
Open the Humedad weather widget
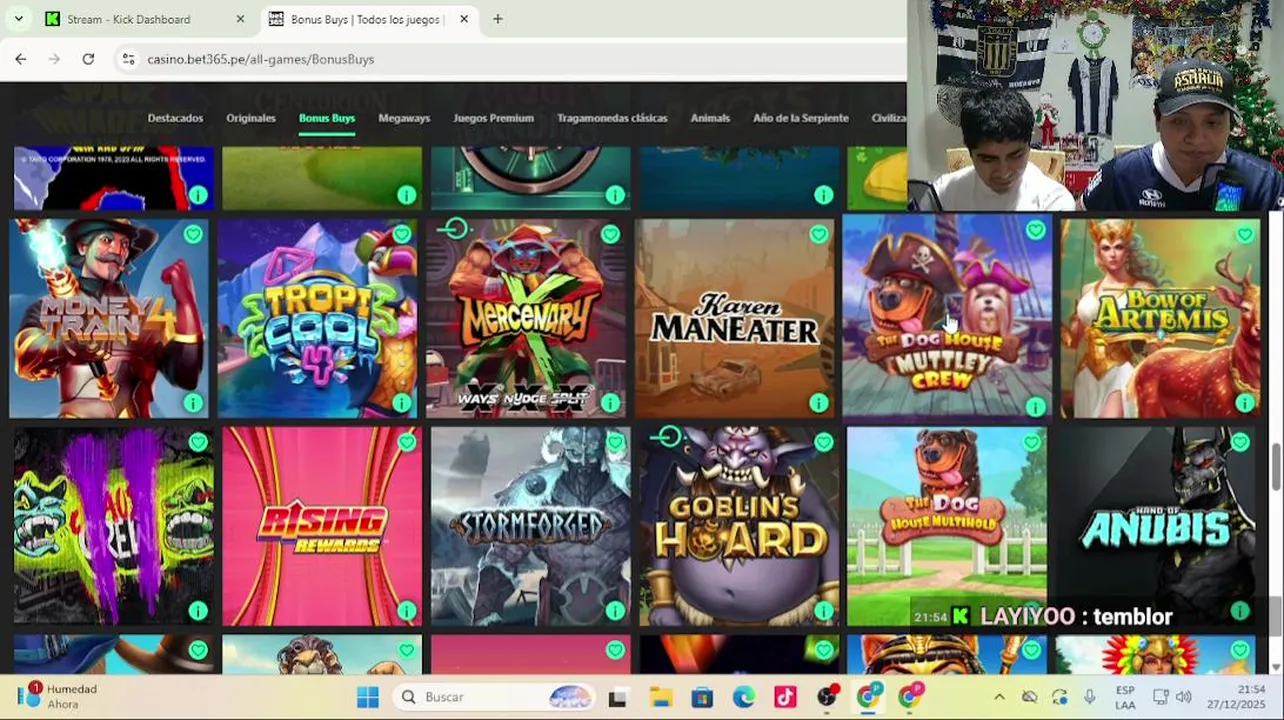[60, 696]
